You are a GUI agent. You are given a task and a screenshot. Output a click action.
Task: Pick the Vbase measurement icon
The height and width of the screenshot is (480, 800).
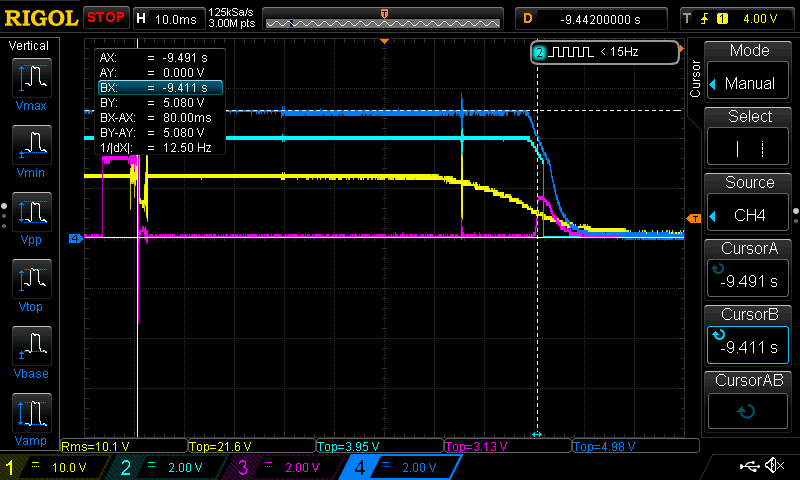click(32, 345)
